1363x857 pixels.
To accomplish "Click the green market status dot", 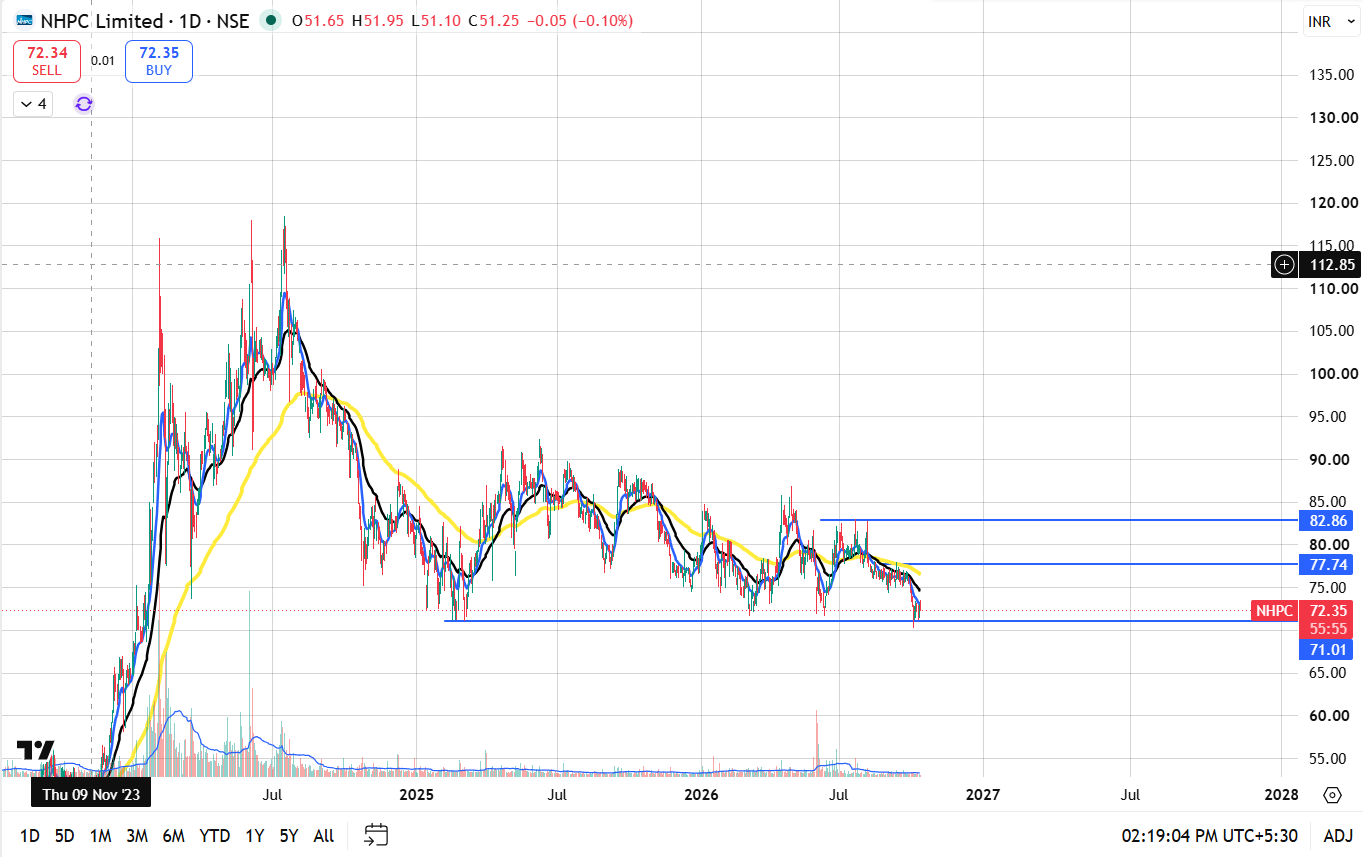I will [269, 20].
